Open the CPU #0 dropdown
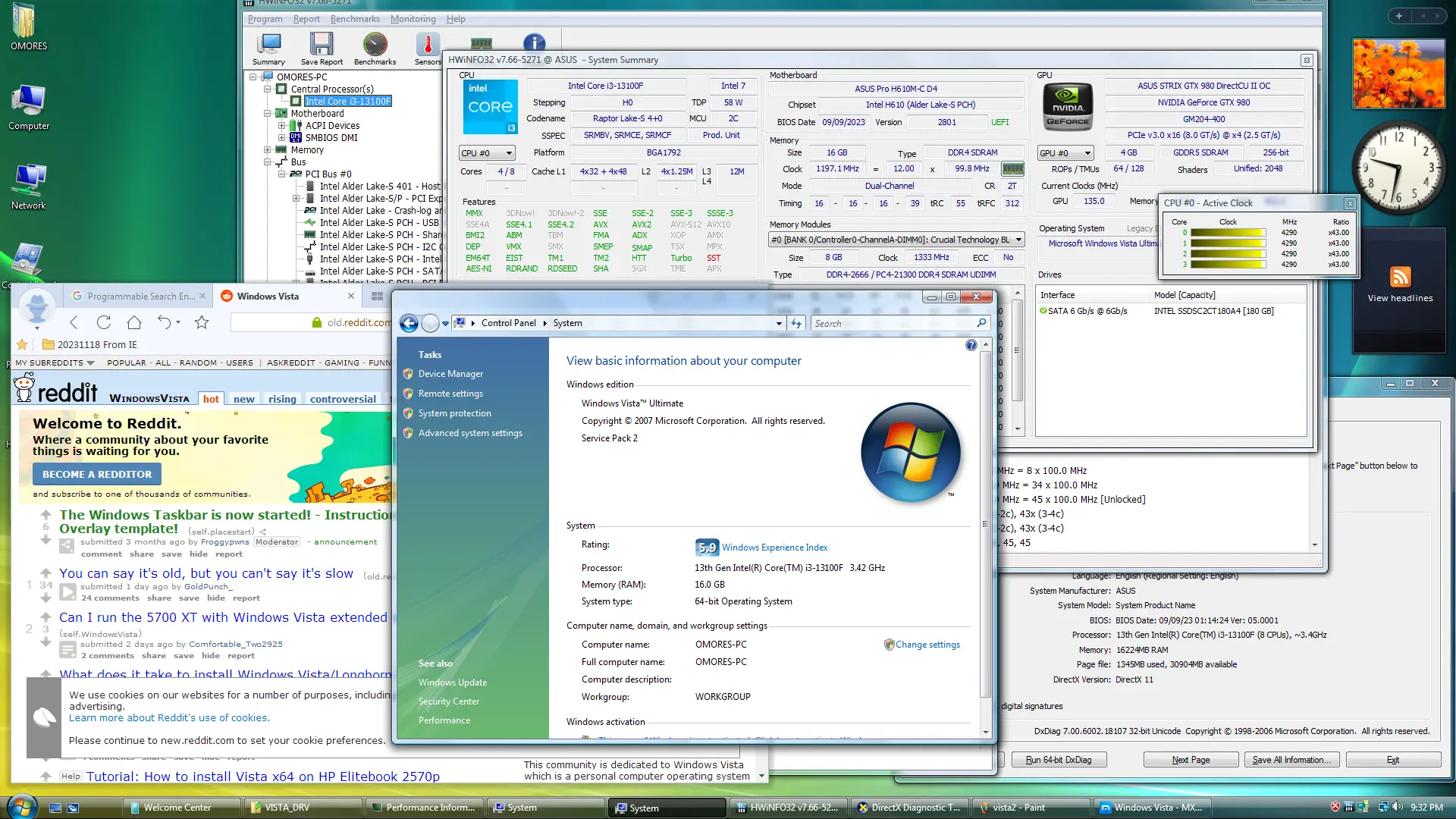1456x819 pixels. point(487,153)
